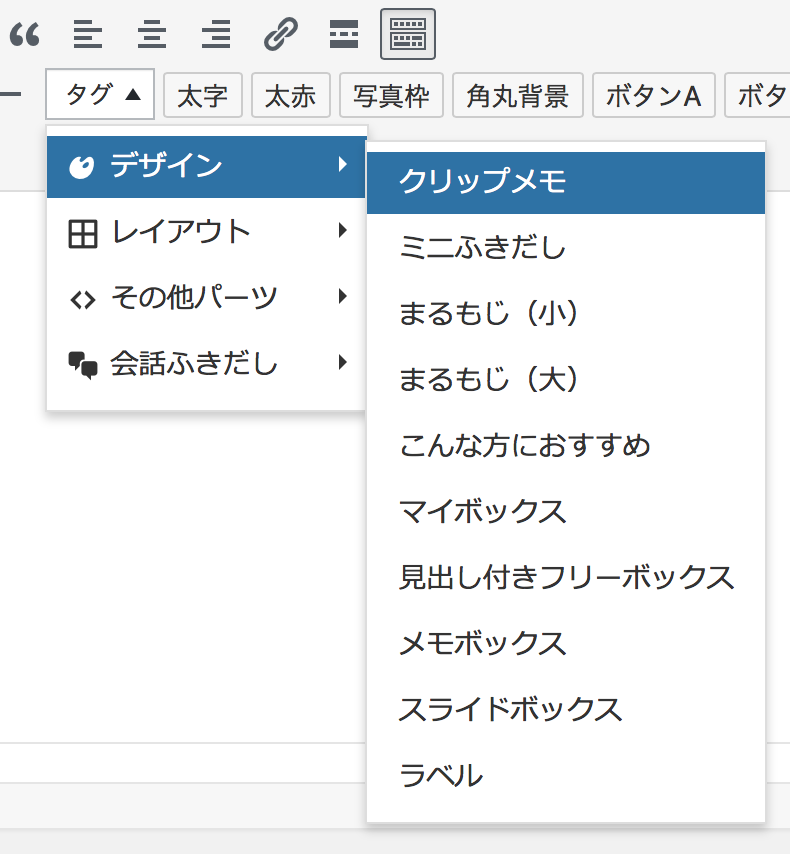Select the デザイン menu item

point(206,167)
